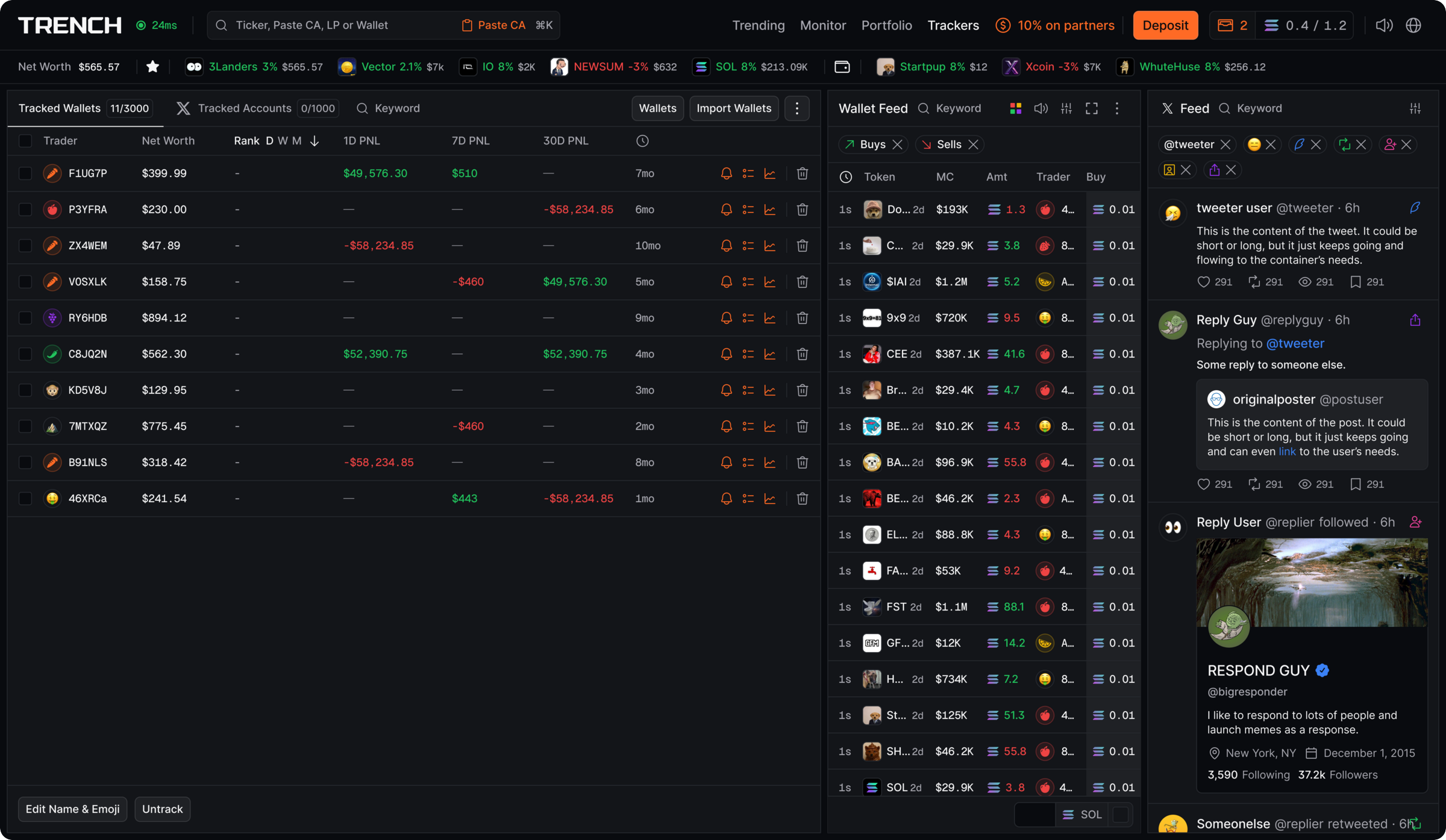Open Wallet Feed three-dot options menu
The height and width of the screenshot is (840, 1446).
pyautogui.click(x=1116, y=108)
